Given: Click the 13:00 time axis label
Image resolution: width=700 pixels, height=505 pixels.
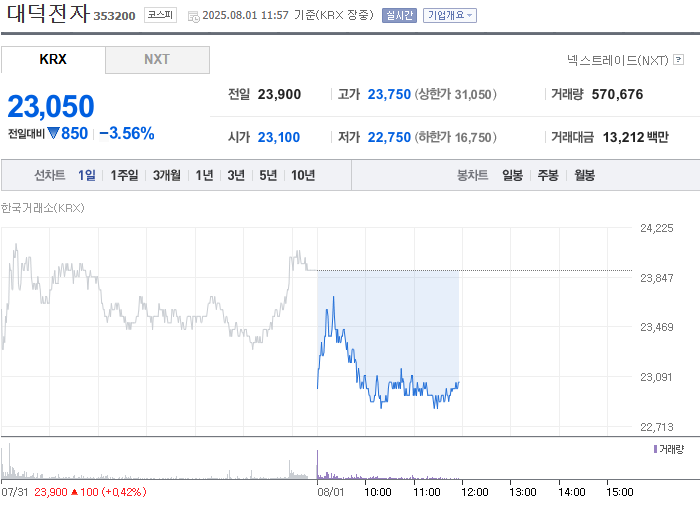Looking at the screenshot, I should [x=523, y=492].
